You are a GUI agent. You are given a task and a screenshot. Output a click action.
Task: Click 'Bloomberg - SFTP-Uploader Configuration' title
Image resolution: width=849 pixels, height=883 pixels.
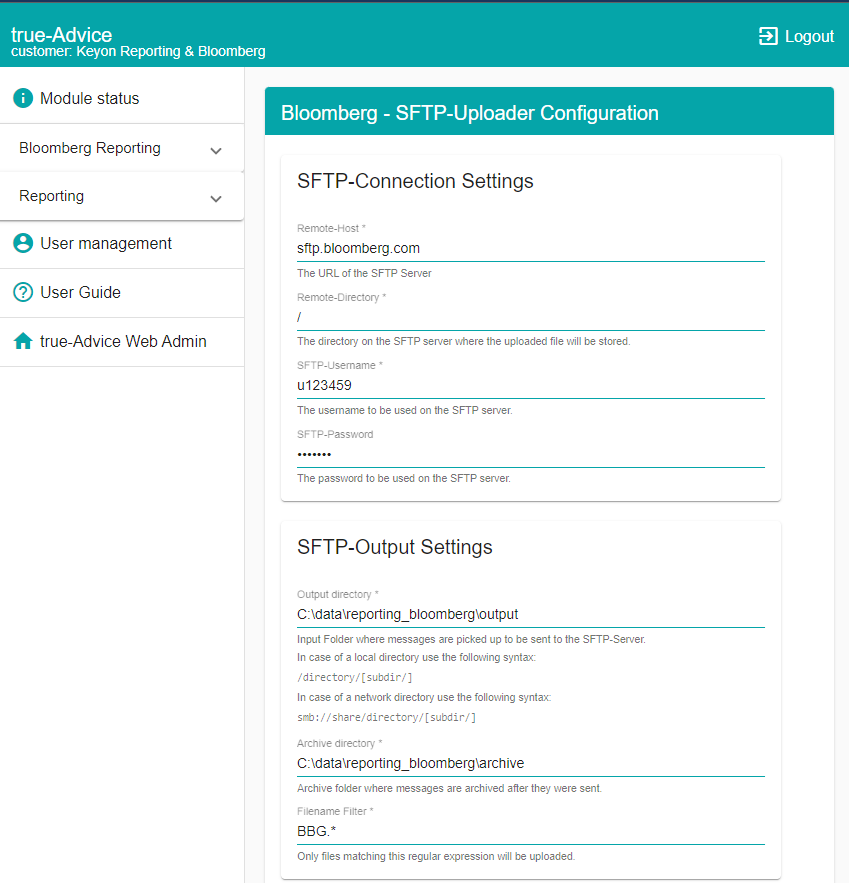[x=470, y=113]
